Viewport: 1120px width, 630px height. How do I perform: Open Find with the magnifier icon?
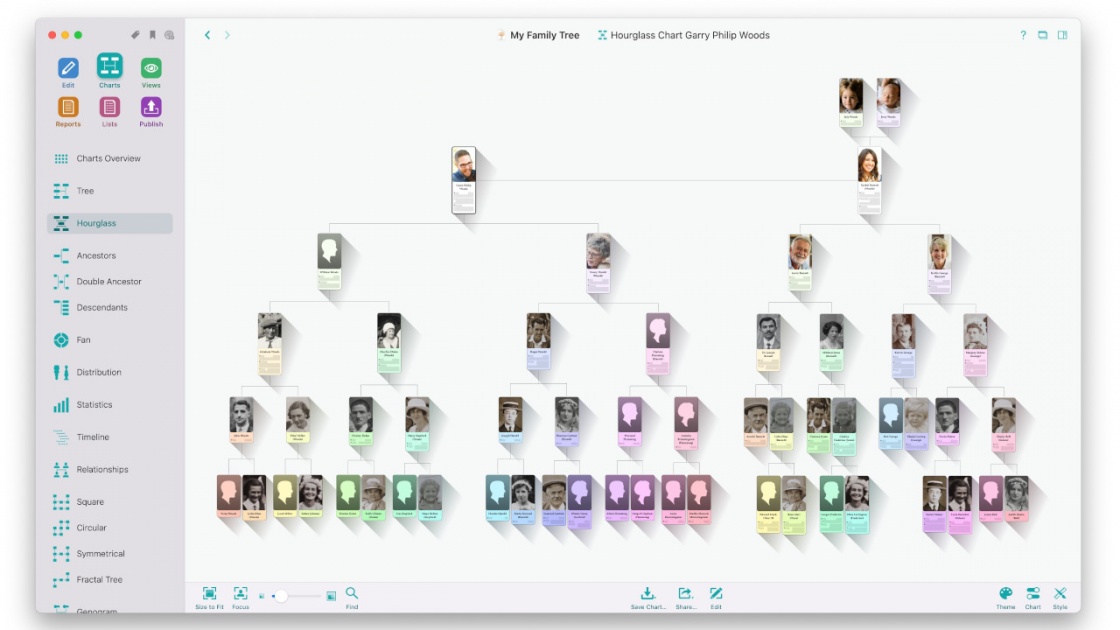[x=352, y=594]
